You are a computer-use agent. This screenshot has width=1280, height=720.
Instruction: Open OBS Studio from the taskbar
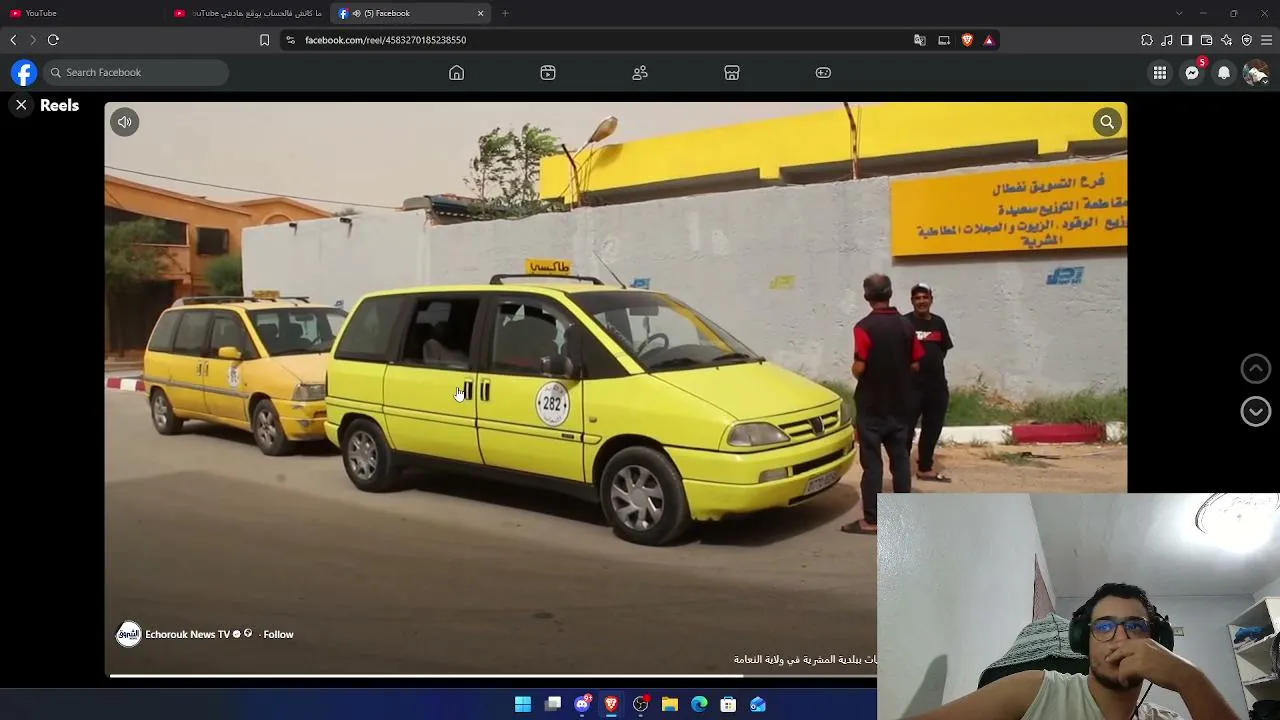[641, 705]
